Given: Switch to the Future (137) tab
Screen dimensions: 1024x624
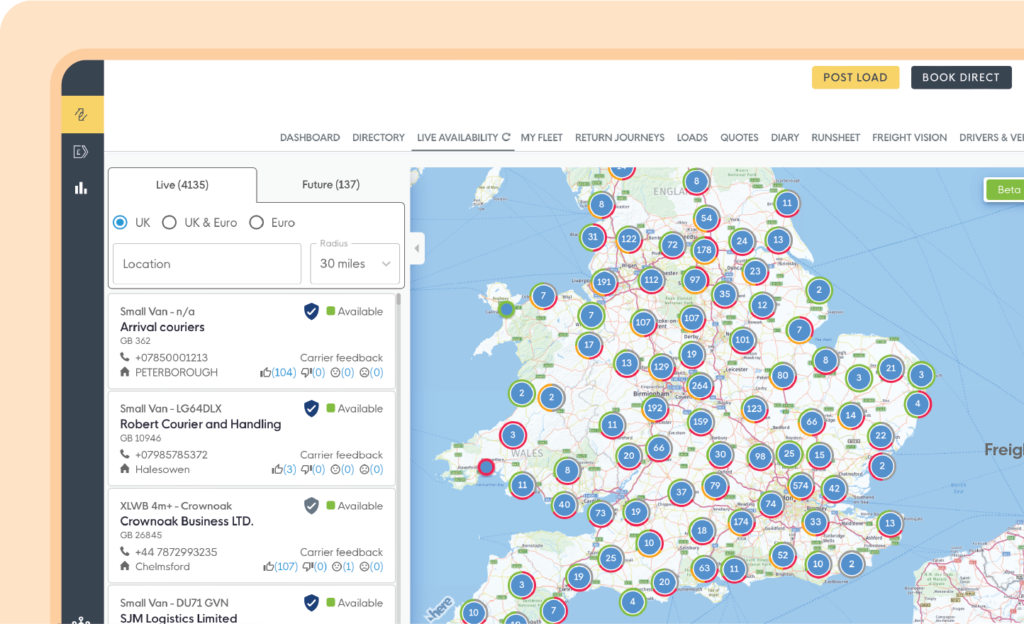Looking at the screenshot, I should (331, 185).
